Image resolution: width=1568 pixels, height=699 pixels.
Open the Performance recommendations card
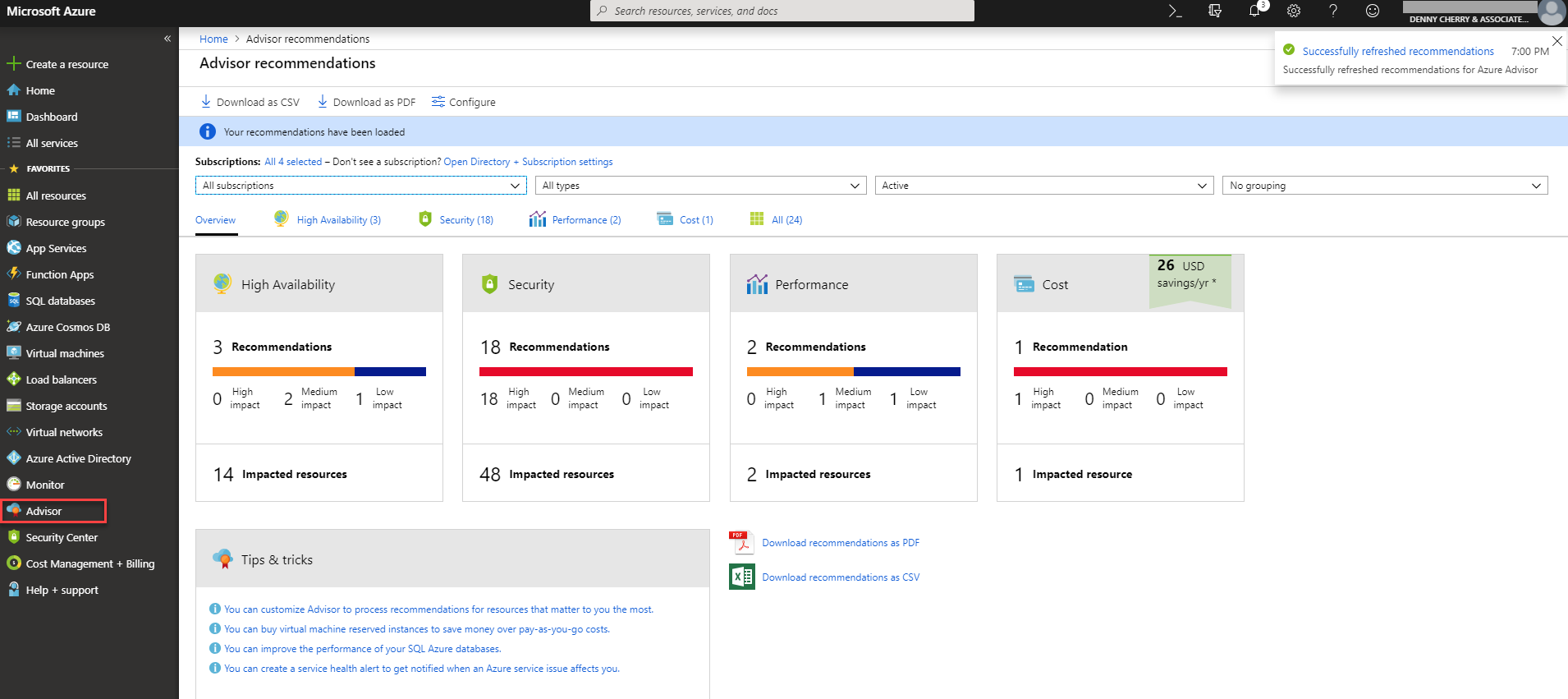point(854,378)
